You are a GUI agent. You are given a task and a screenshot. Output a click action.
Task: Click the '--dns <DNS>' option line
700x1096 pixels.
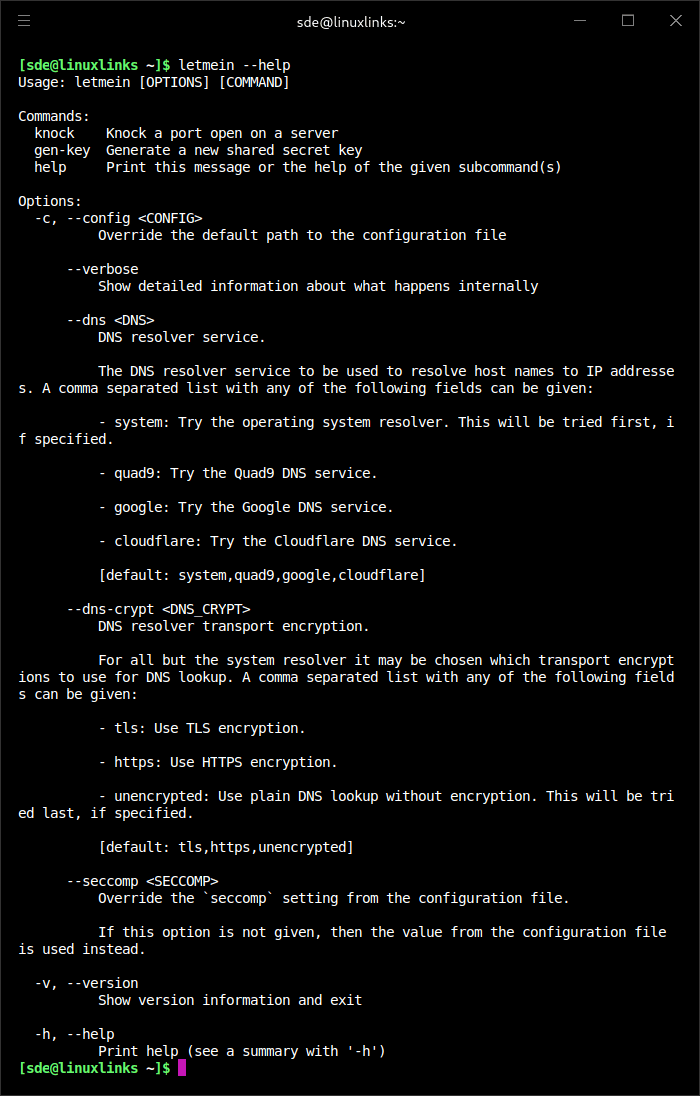110,320
